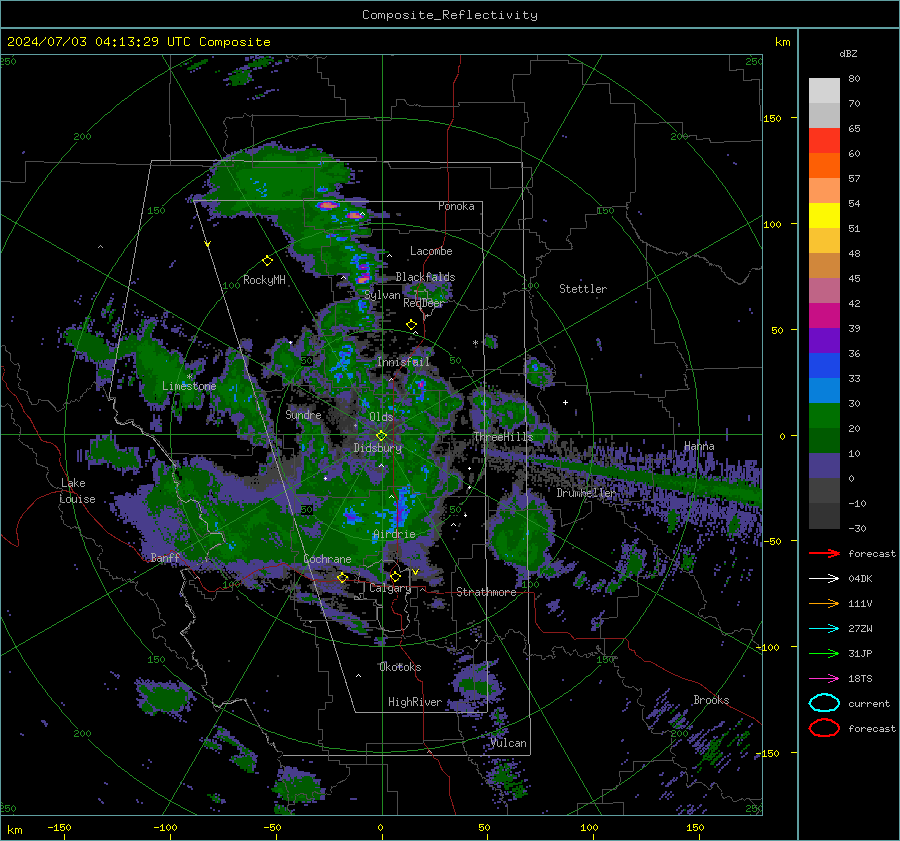The width and height of the screenshot is (900, 841).
Task: Click the red forecast arrow legend icon
Action: pyautogui.click(x=824, y=553)
